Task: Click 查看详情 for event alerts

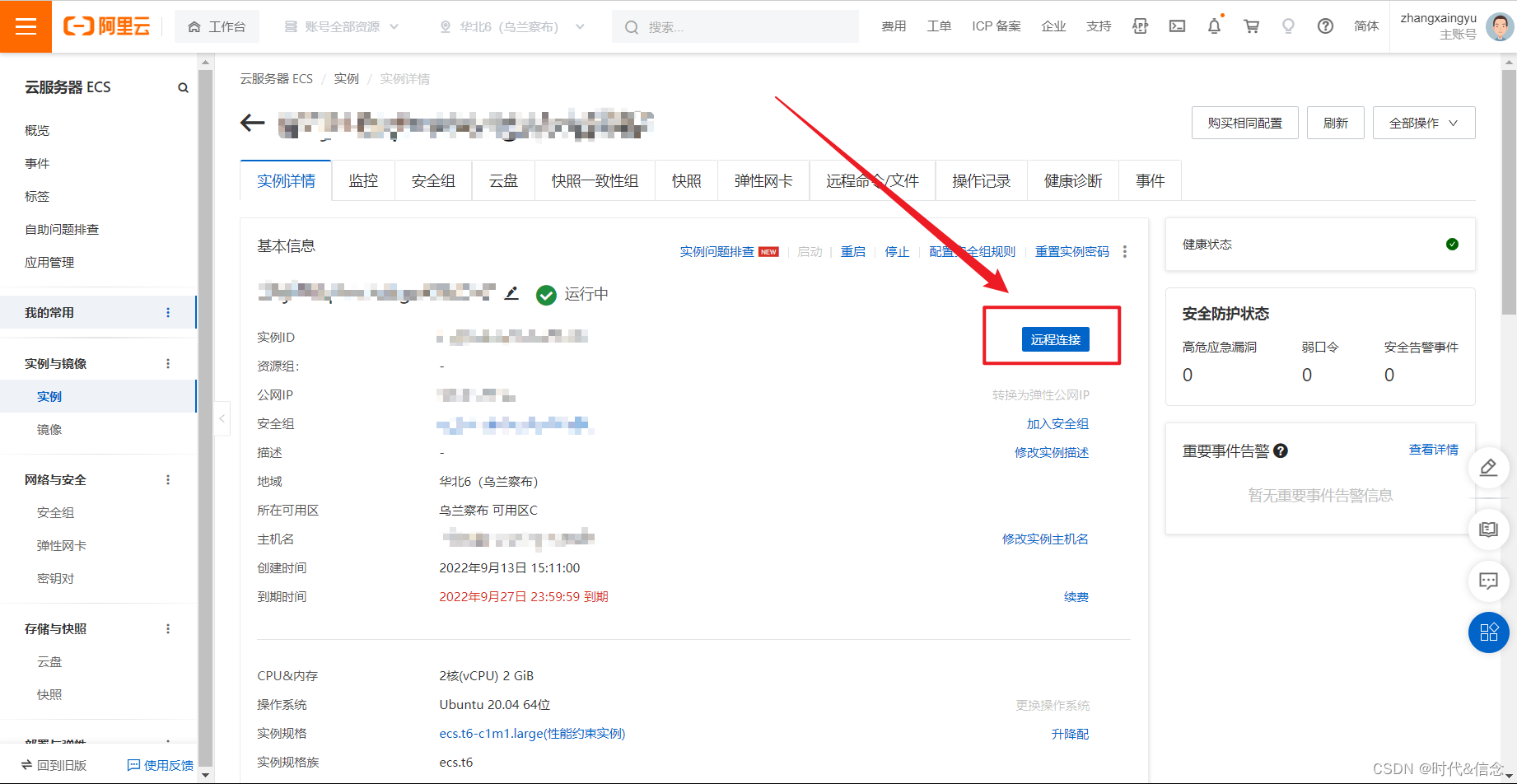Action: point(1433,449)
